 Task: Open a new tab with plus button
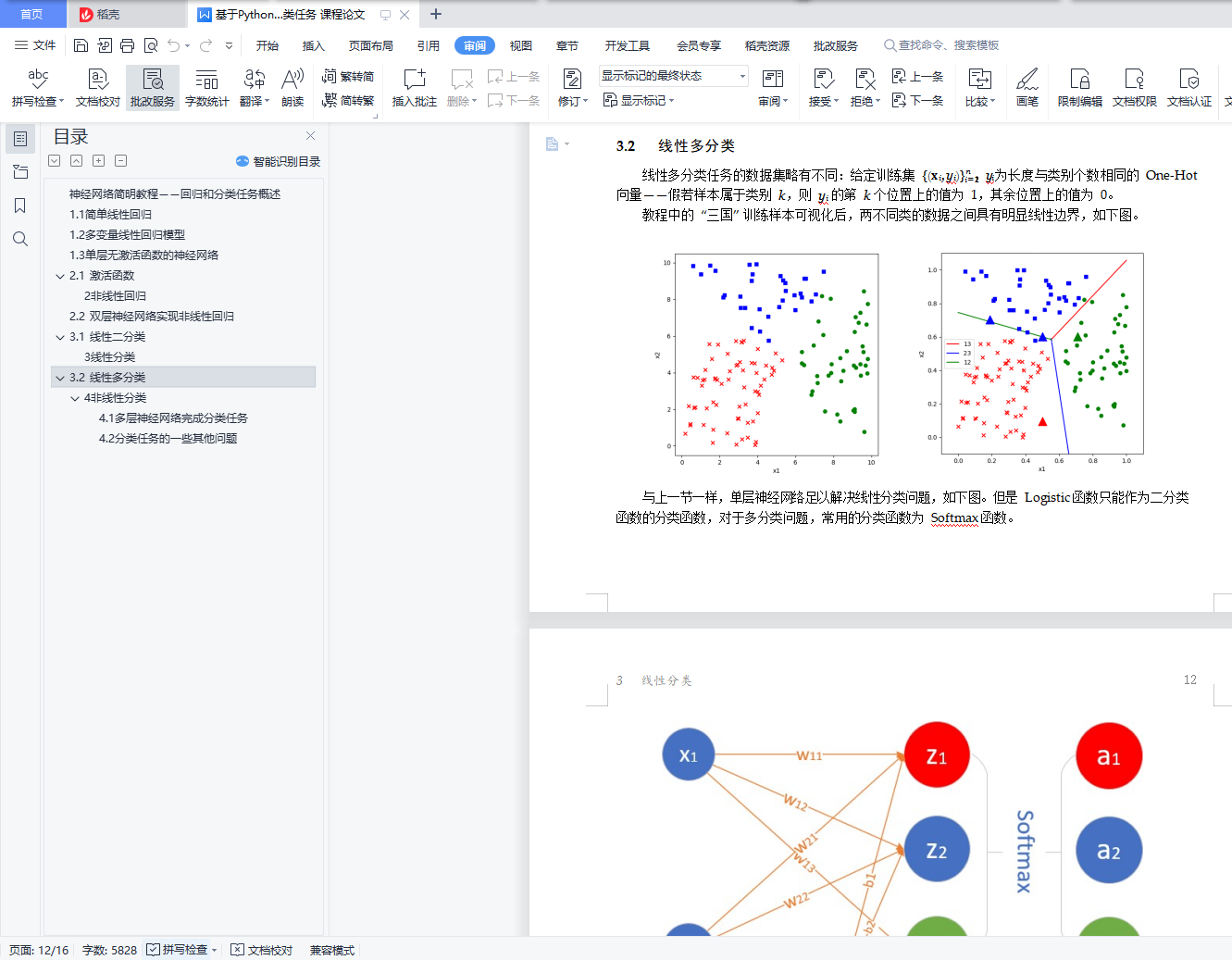[x=436, y=14]
